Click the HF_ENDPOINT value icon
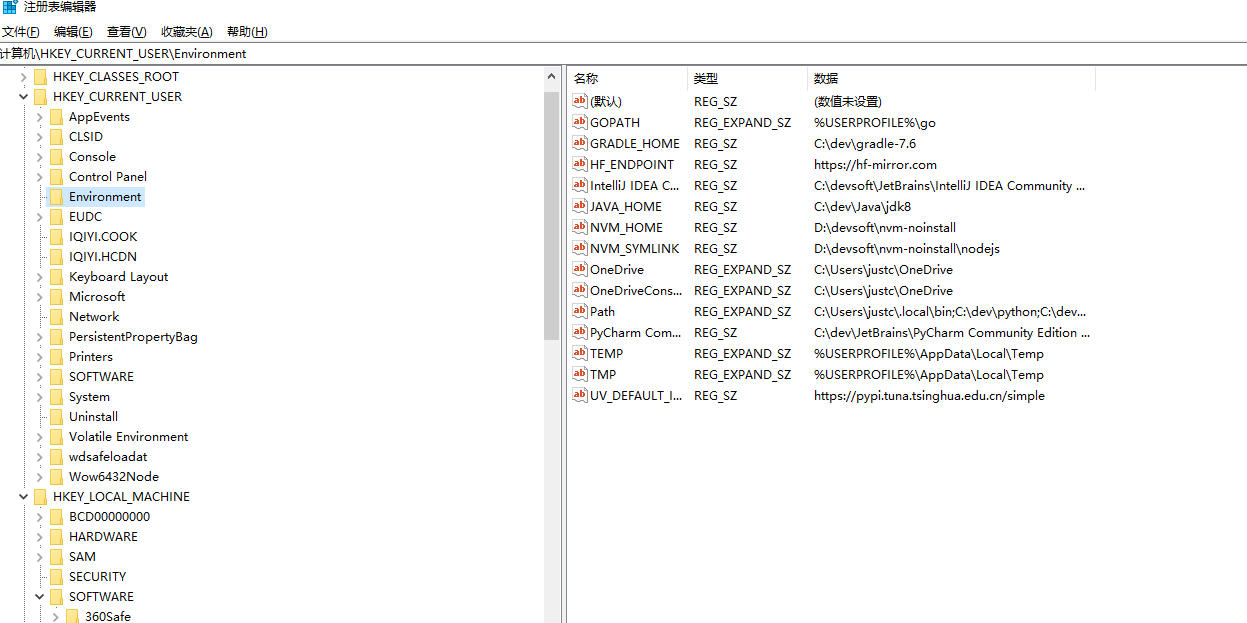The height and width of the screenshot is (623, 1247). (x=579, y=164)
